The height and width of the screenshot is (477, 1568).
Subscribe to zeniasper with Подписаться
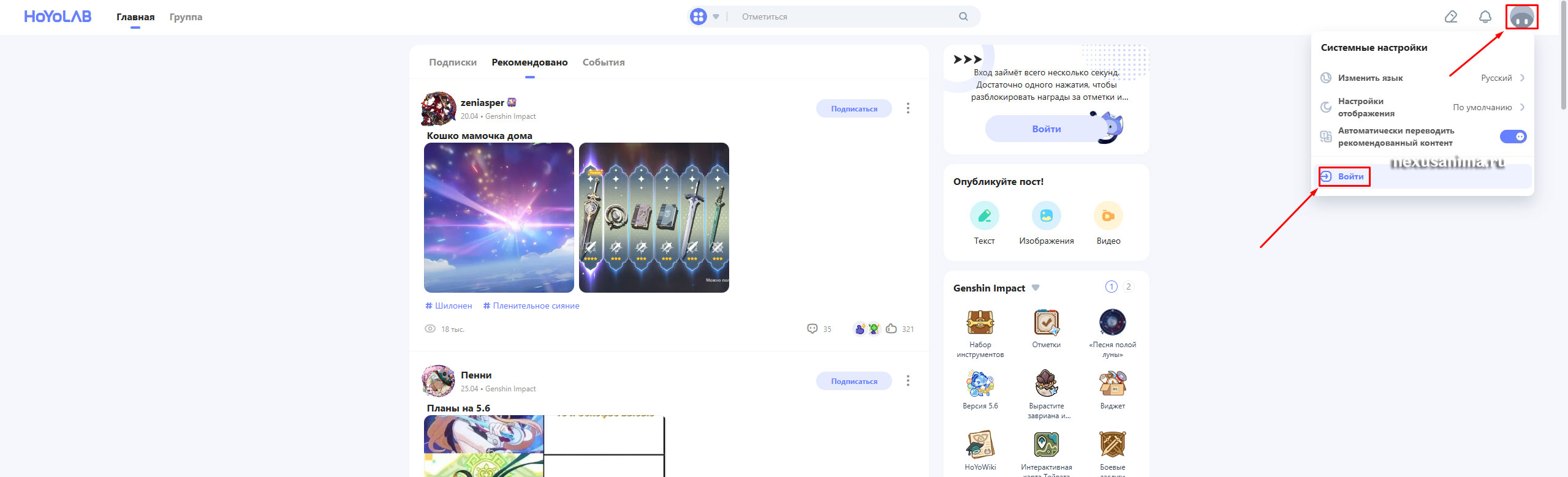(x=854, y=108)
